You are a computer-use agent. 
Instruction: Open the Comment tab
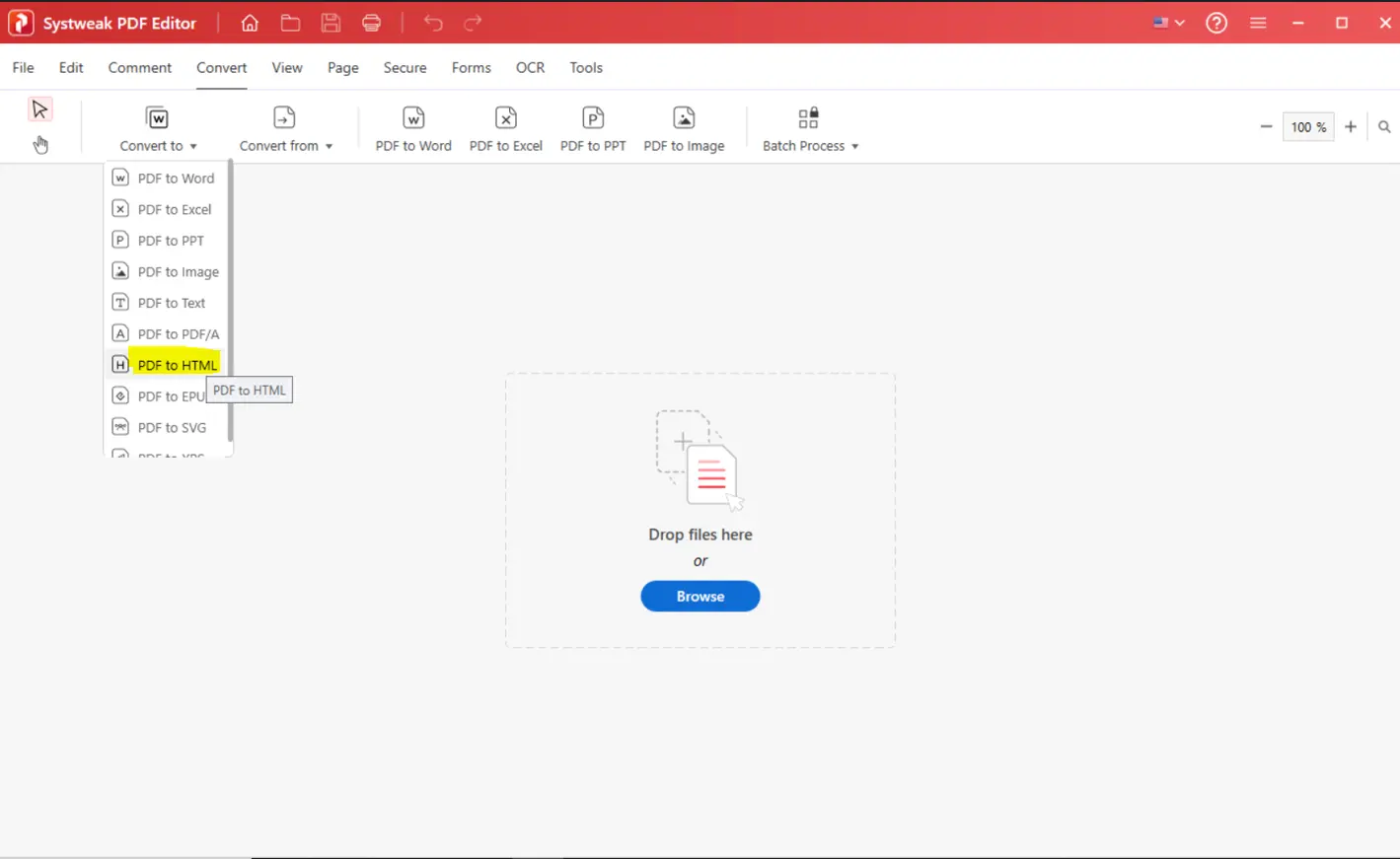140,67
